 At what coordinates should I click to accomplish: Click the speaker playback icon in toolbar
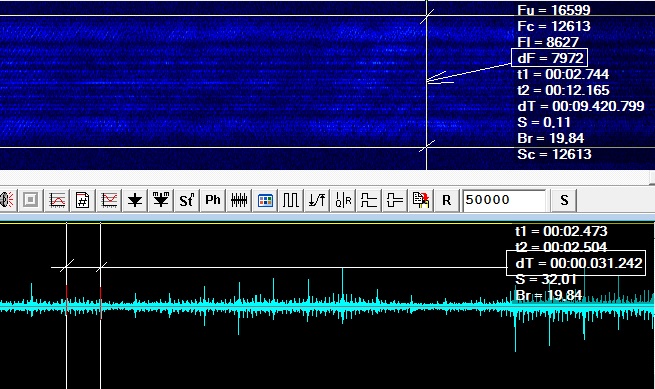pyautogui.click(x=7, y=200)
